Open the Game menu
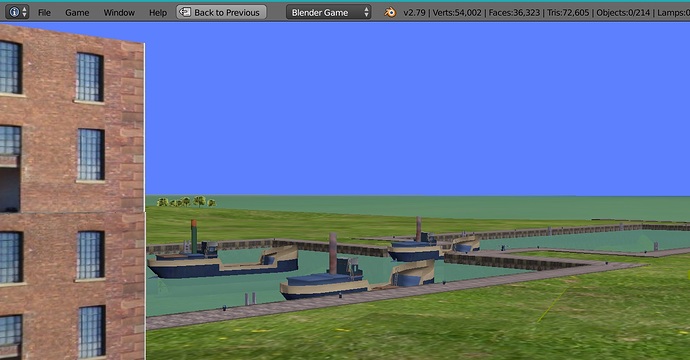This screenshot has width=690, height=360. (x=77, y=13)
